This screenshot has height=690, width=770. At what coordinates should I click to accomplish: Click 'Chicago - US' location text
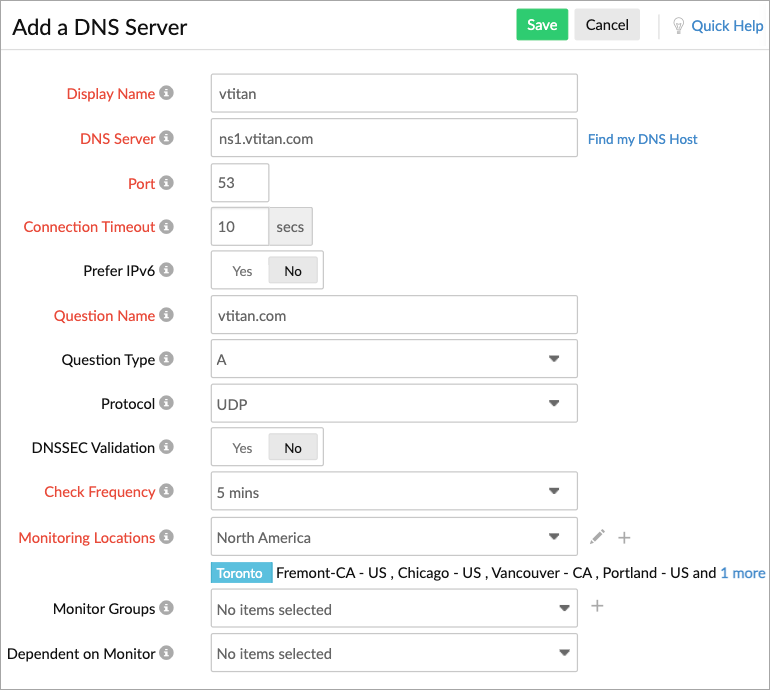(439, 573)
